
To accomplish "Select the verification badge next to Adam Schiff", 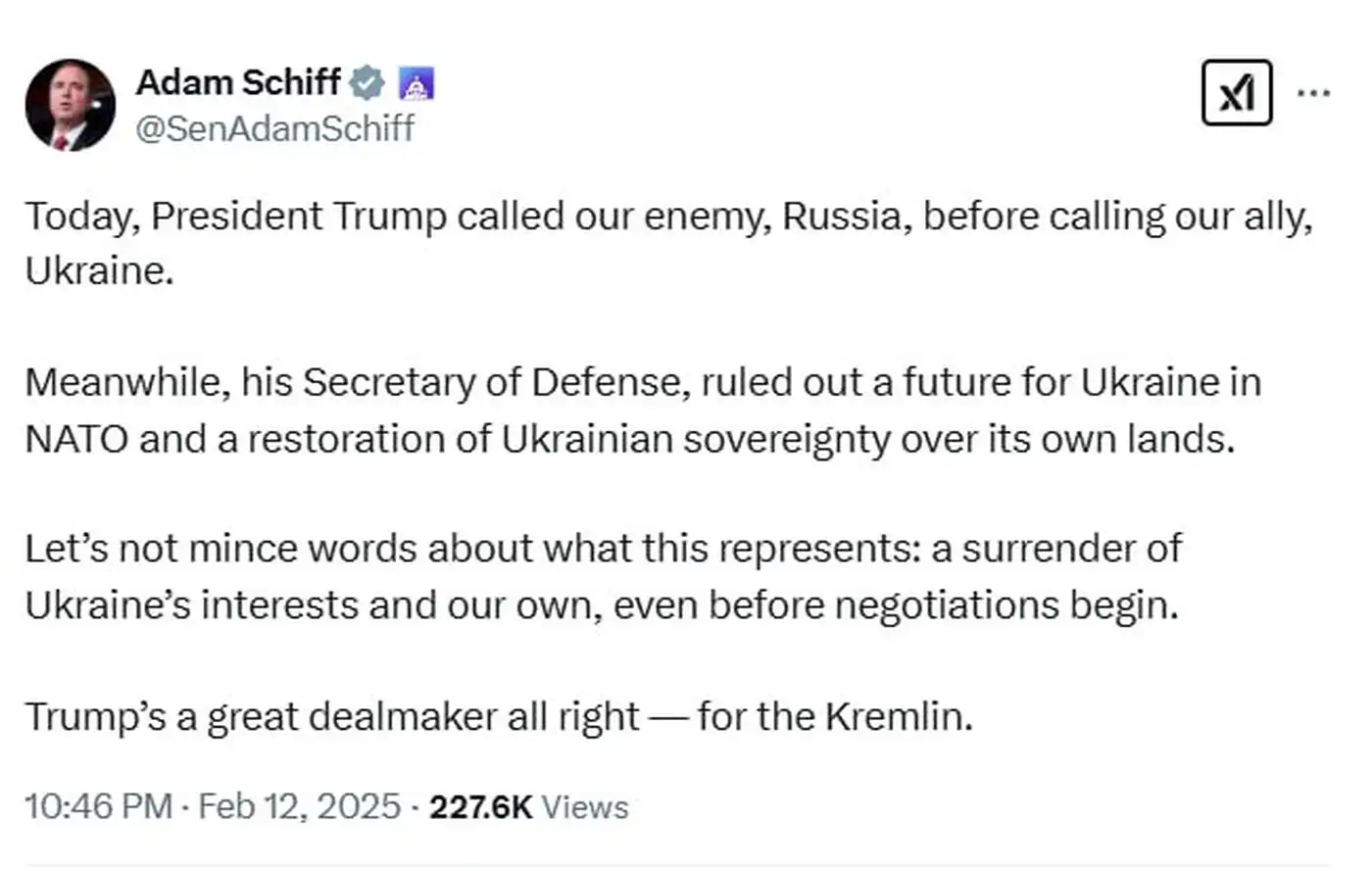I will click(x=367, y=83).
